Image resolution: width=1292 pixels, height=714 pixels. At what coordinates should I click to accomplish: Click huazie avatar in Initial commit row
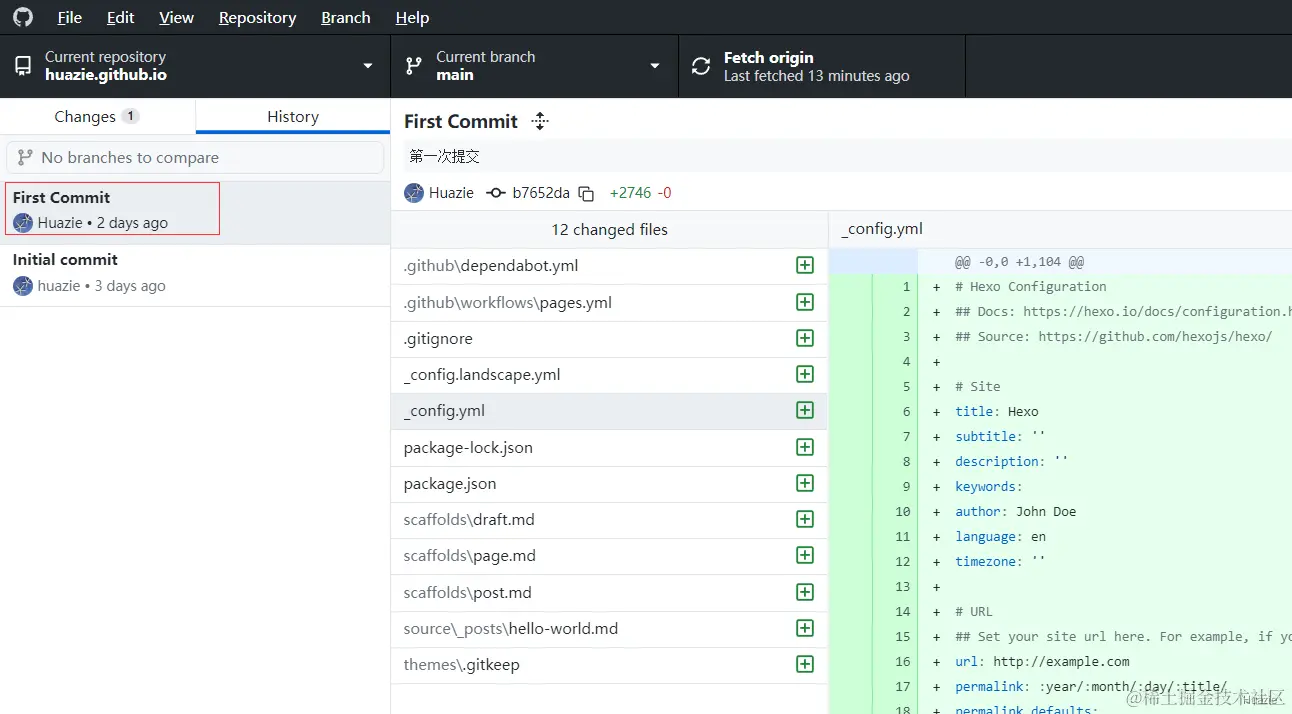23,286
